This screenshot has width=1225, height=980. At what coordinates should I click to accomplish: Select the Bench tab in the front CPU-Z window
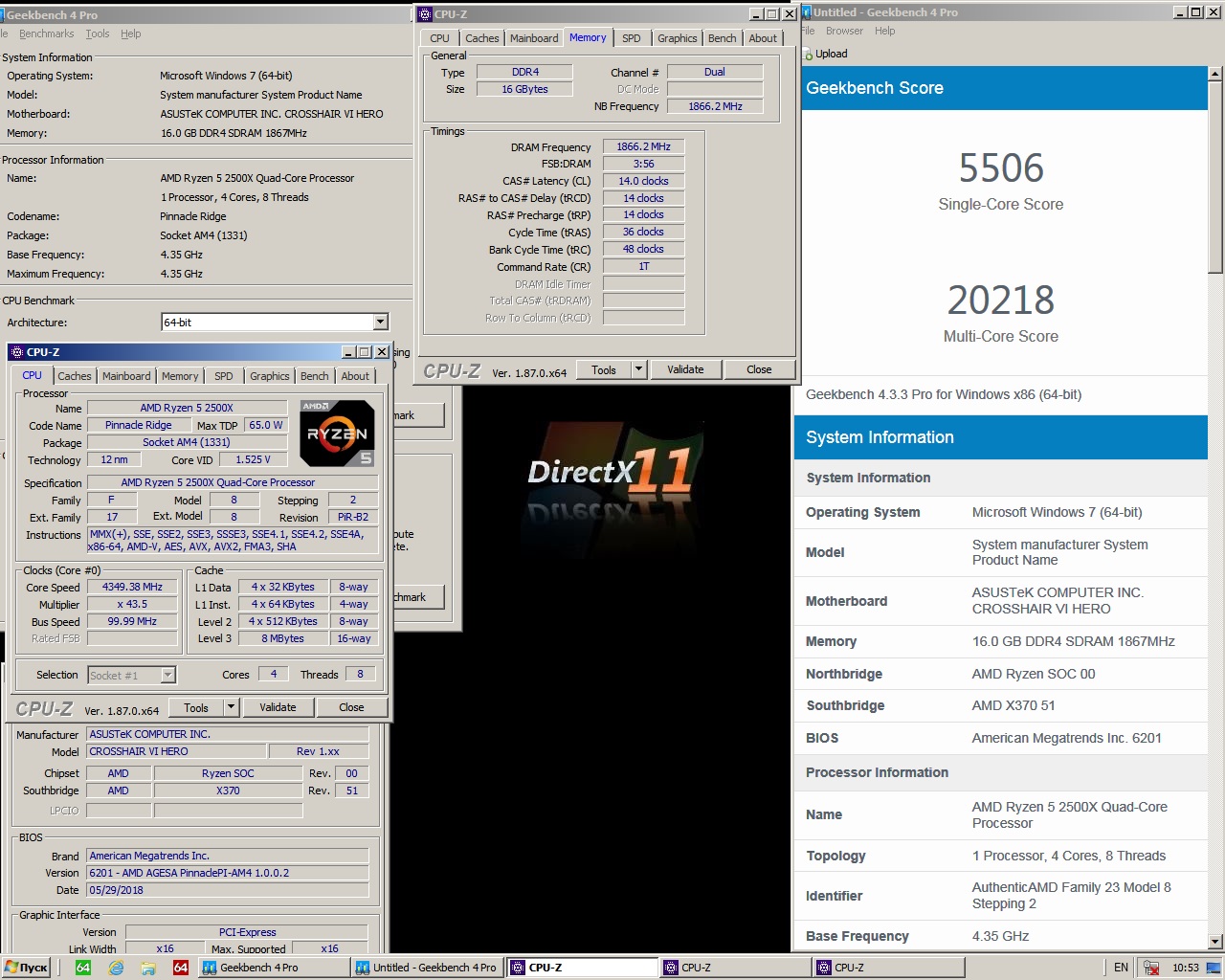tap(315, 376)
